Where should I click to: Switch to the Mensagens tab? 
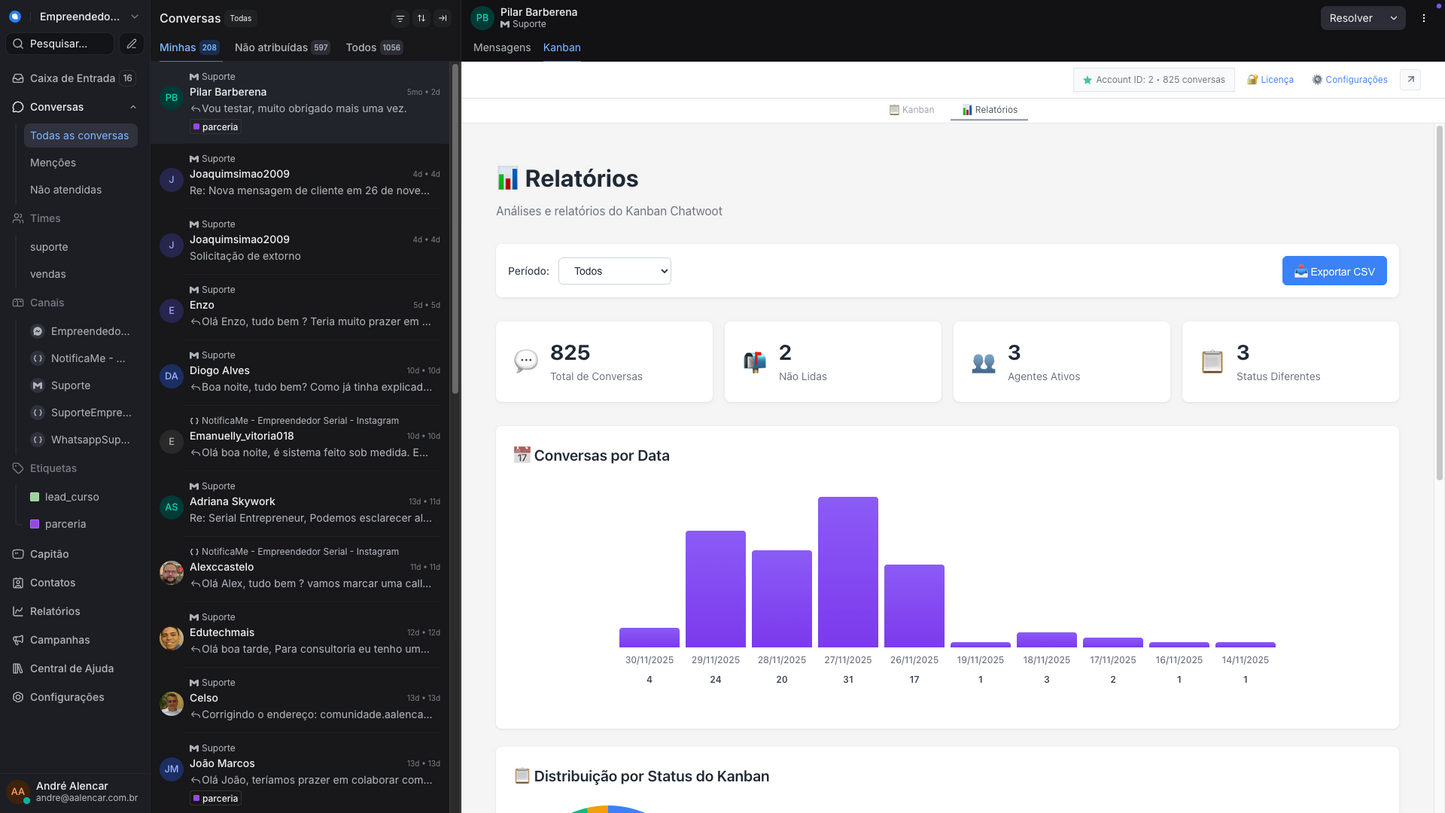point(501,47)
